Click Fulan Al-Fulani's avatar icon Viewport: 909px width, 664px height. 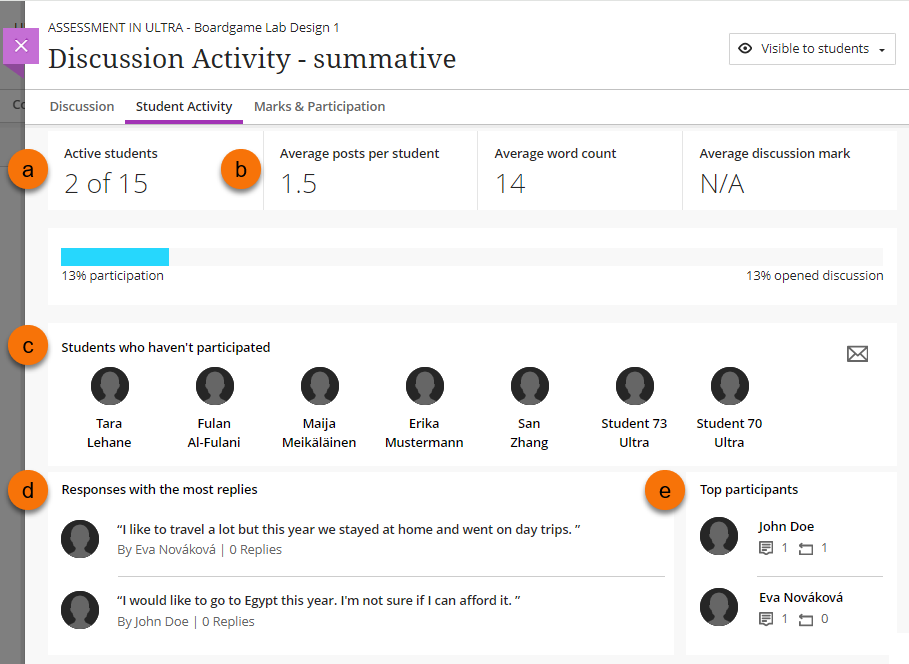(x=214, y=386)
